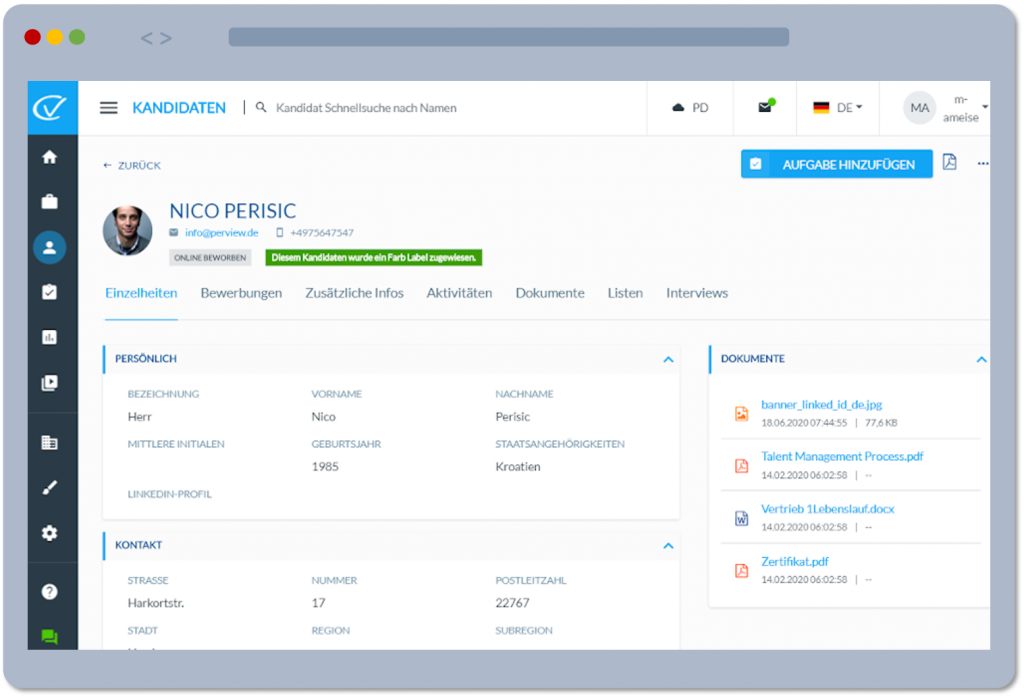
Task: Click the help question mark icon
Action: (x=49, y=591)
